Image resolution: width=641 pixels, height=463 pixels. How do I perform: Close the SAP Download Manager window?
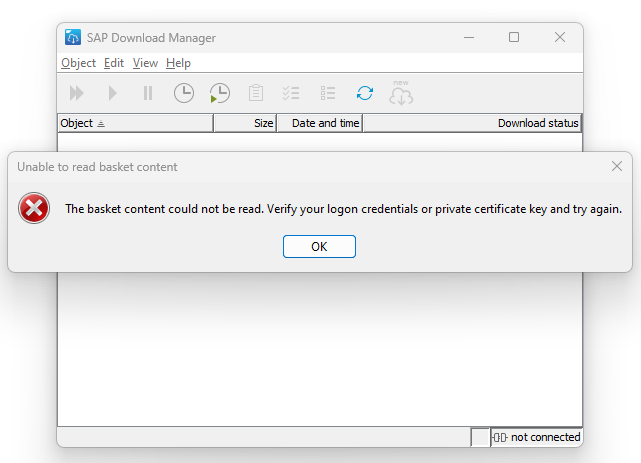coord(560,38)
